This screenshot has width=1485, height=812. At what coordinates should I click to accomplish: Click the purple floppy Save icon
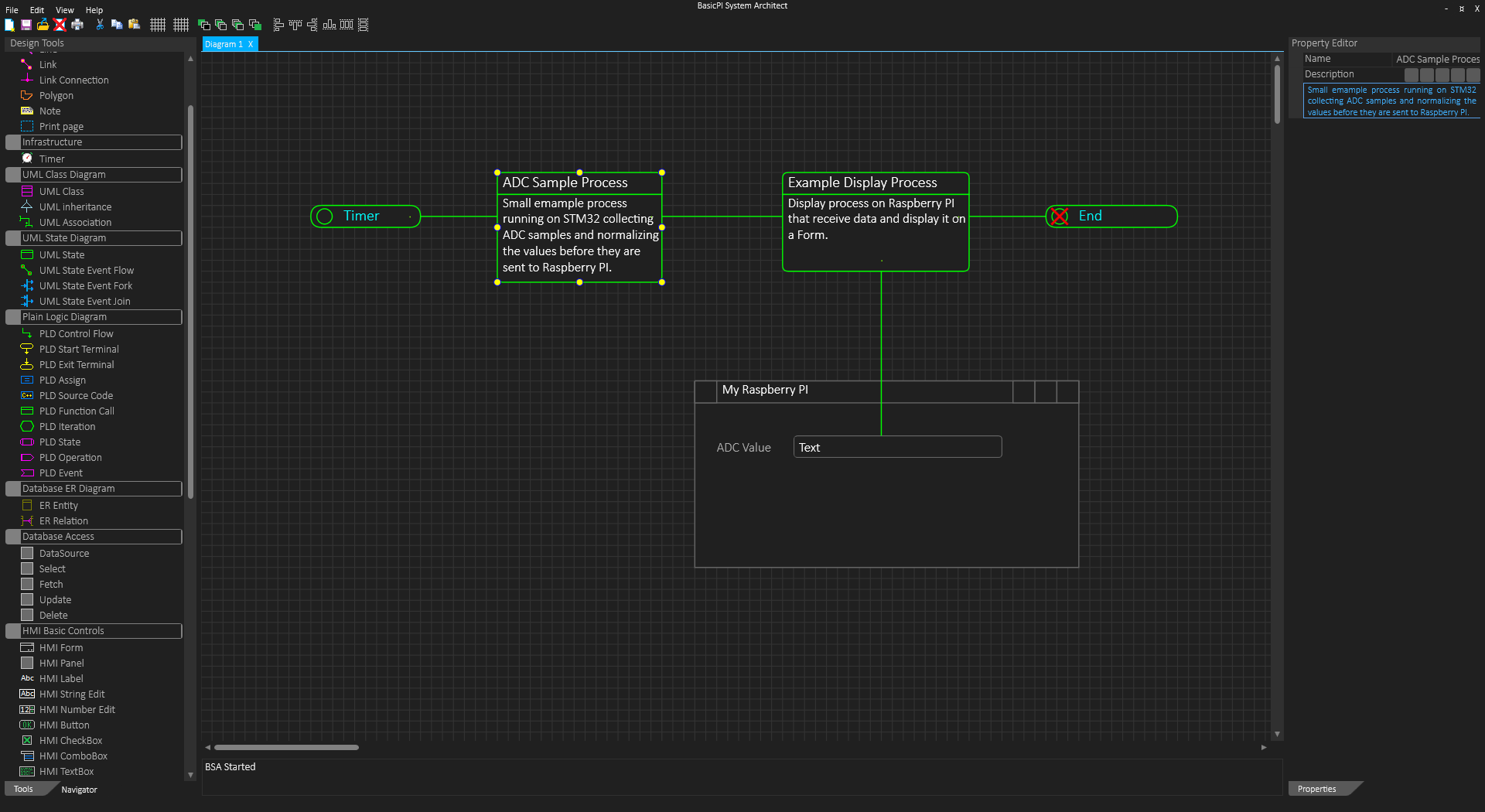26,25
